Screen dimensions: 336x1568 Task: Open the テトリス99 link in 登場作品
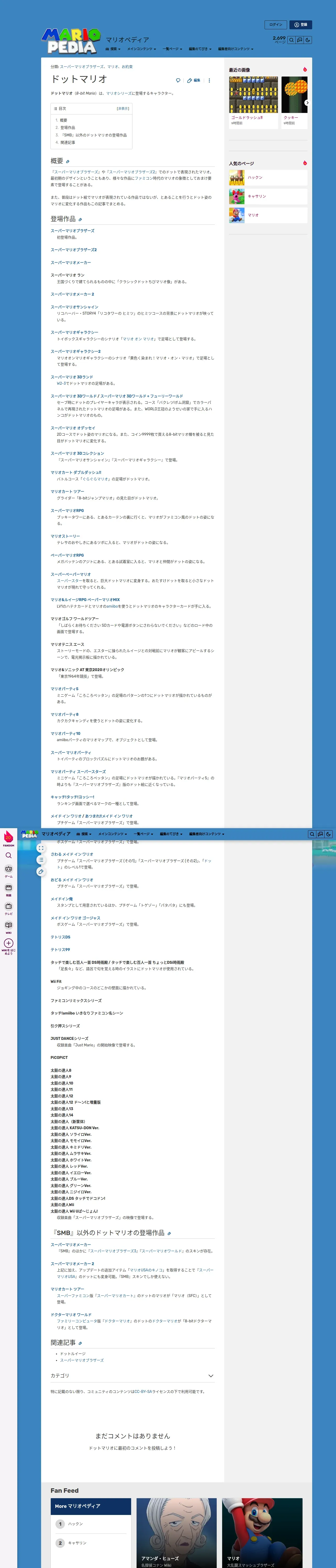pos(60,950)
